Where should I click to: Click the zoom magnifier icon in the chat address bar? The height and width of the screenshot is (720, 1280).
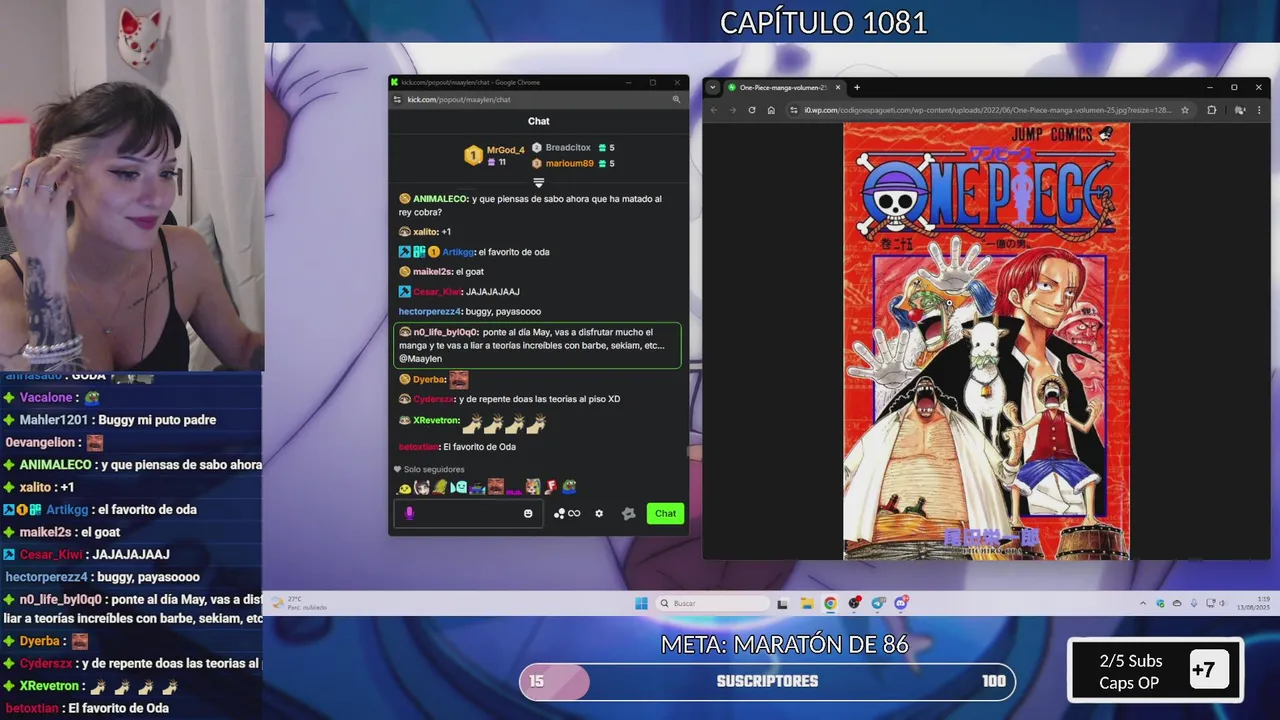tap(677, 100)
